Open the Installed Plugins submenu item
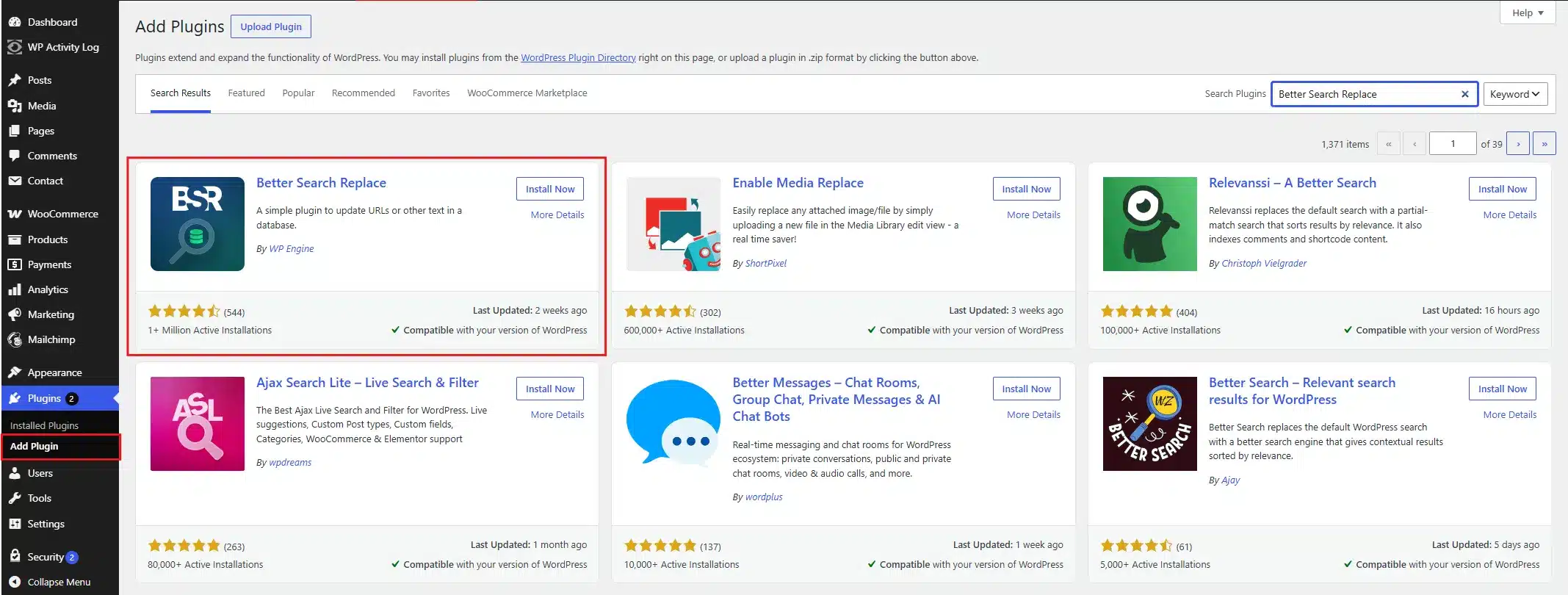Image resolution: width=1568 pixels, height=595 pixels. click(x=44, y=425)
